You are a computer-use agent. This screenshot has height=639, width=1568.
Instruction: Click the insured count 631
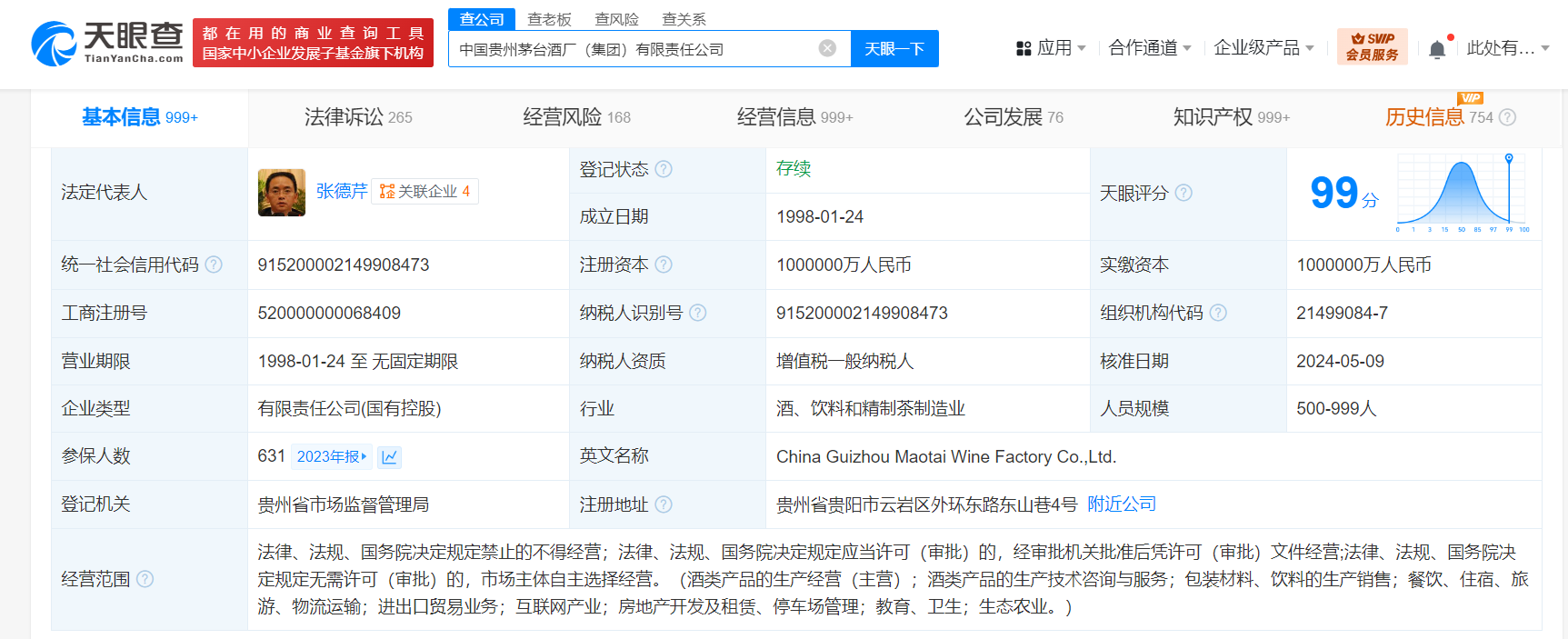tap(271, 456)
